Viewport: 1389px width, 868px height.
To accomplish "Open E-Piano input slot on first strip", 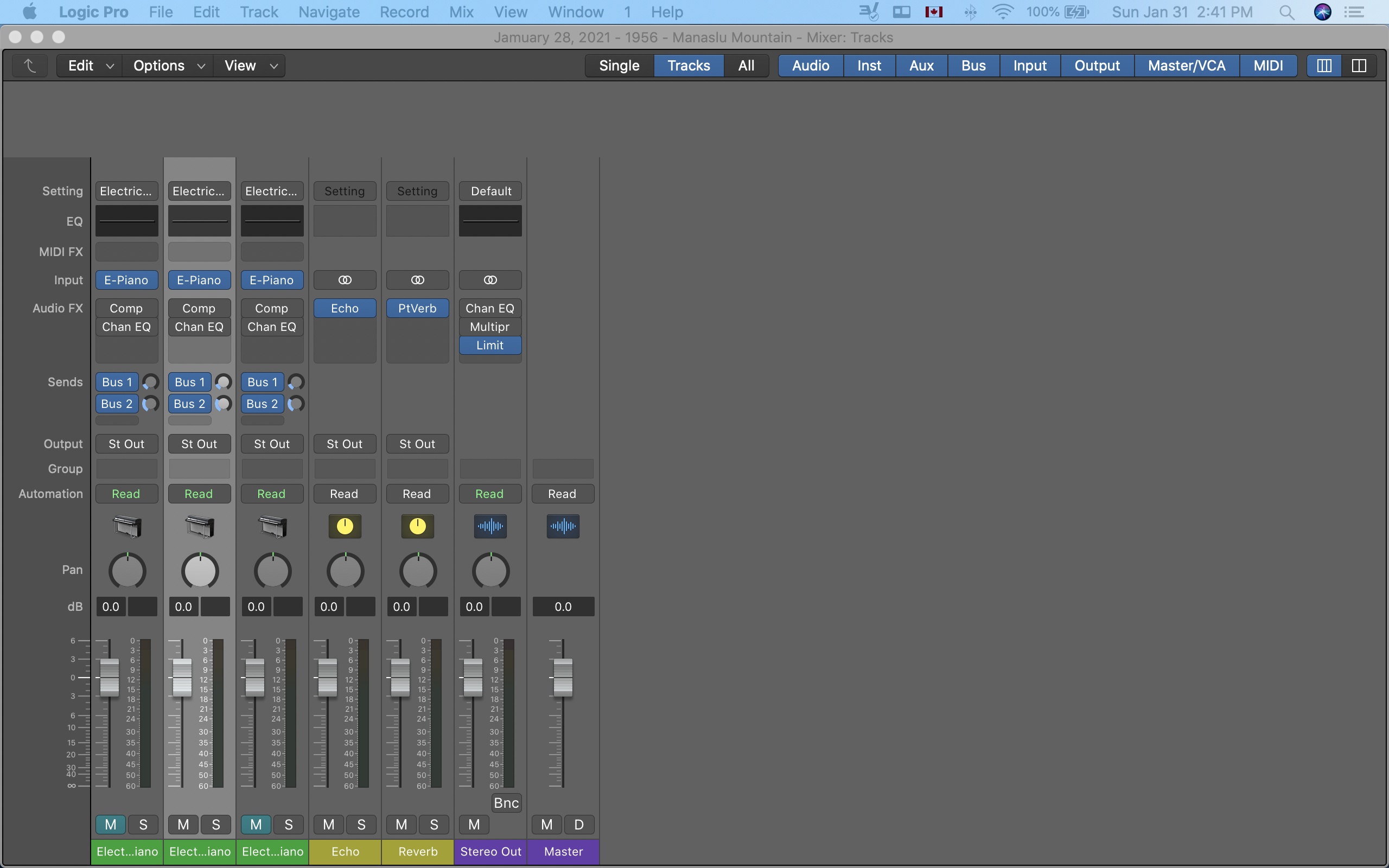I will pos(127,280).
